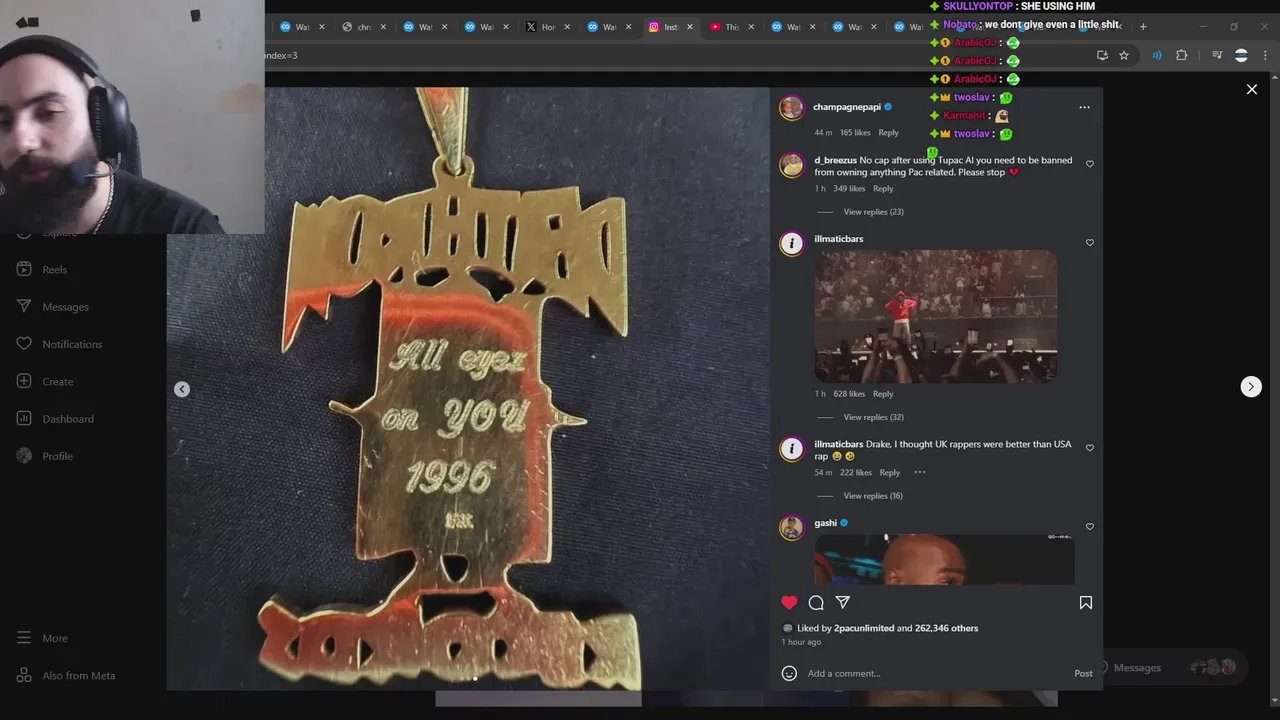This screenshot has height=720, width=1280.
Task: Open the comment bubble icon under the post
Action: [x=816, y=602]
